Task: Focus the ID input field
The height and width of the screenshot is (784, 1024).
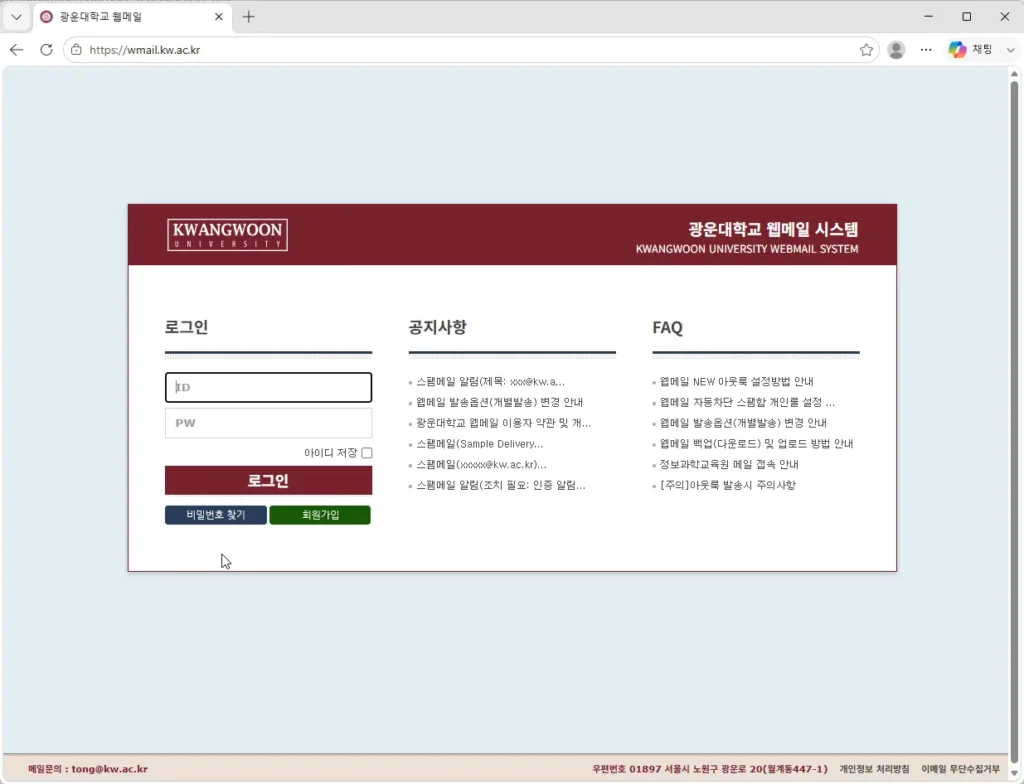Action: 268,387
